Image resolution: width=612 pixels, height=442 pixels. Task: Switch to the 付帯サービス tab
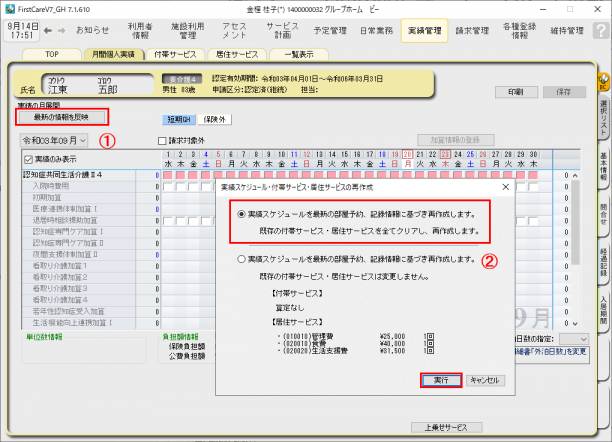[175, 54]
